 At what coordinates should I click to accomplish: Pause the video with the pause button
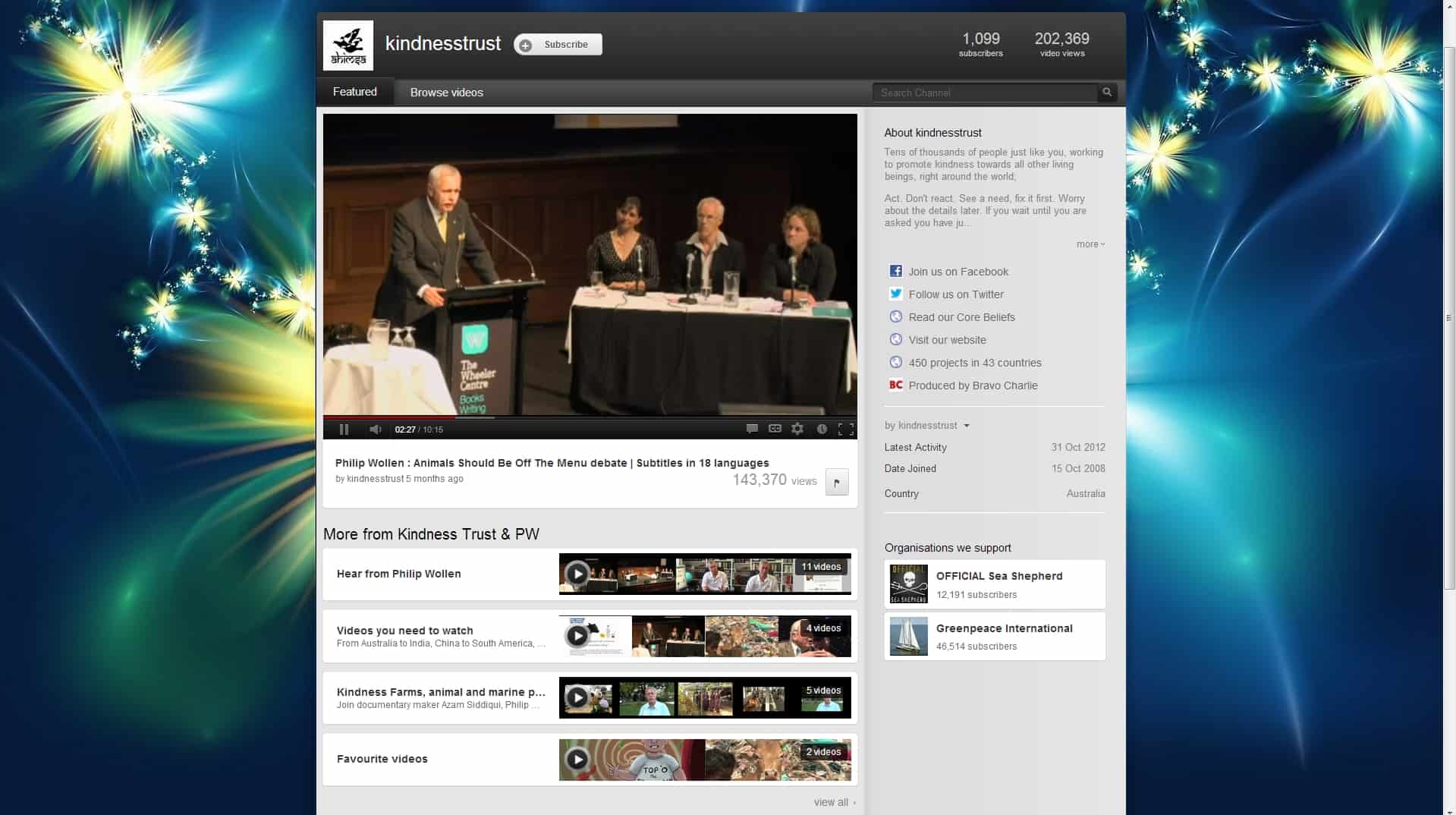344,430
